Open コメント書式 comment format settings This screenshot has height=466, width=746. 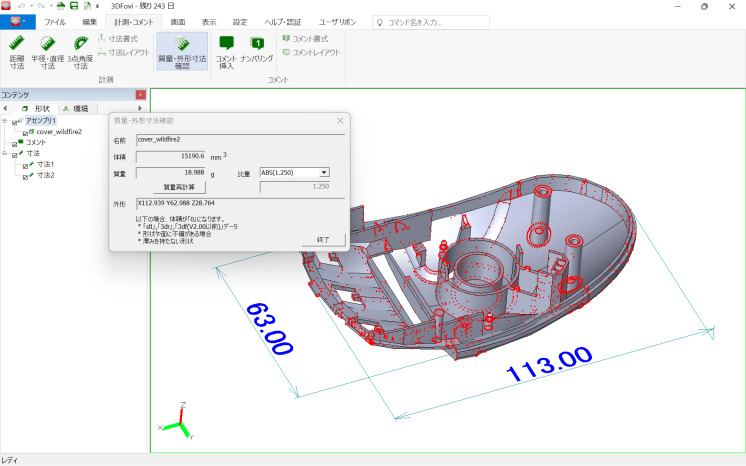[305, 39]
